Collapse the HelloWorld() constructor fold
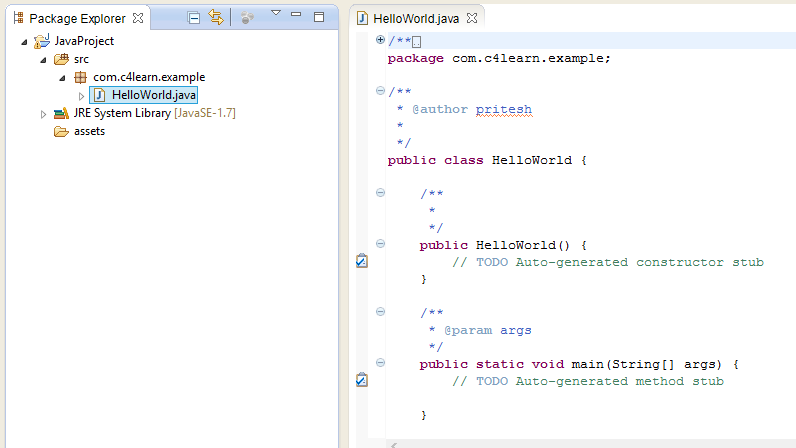 (x=380, y=244)
